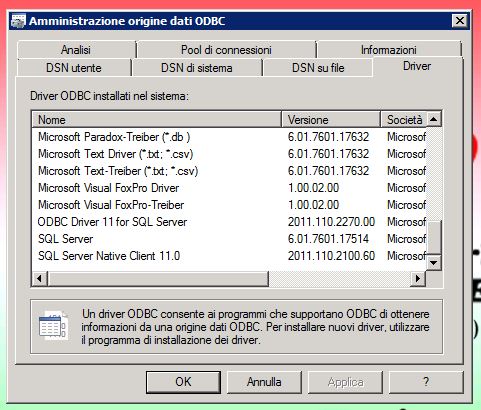Click version 6.01.7601.17632 of Text Driver
Image resolution: width=481 pixels, height=410 pixels.
[x=328, y=154]
